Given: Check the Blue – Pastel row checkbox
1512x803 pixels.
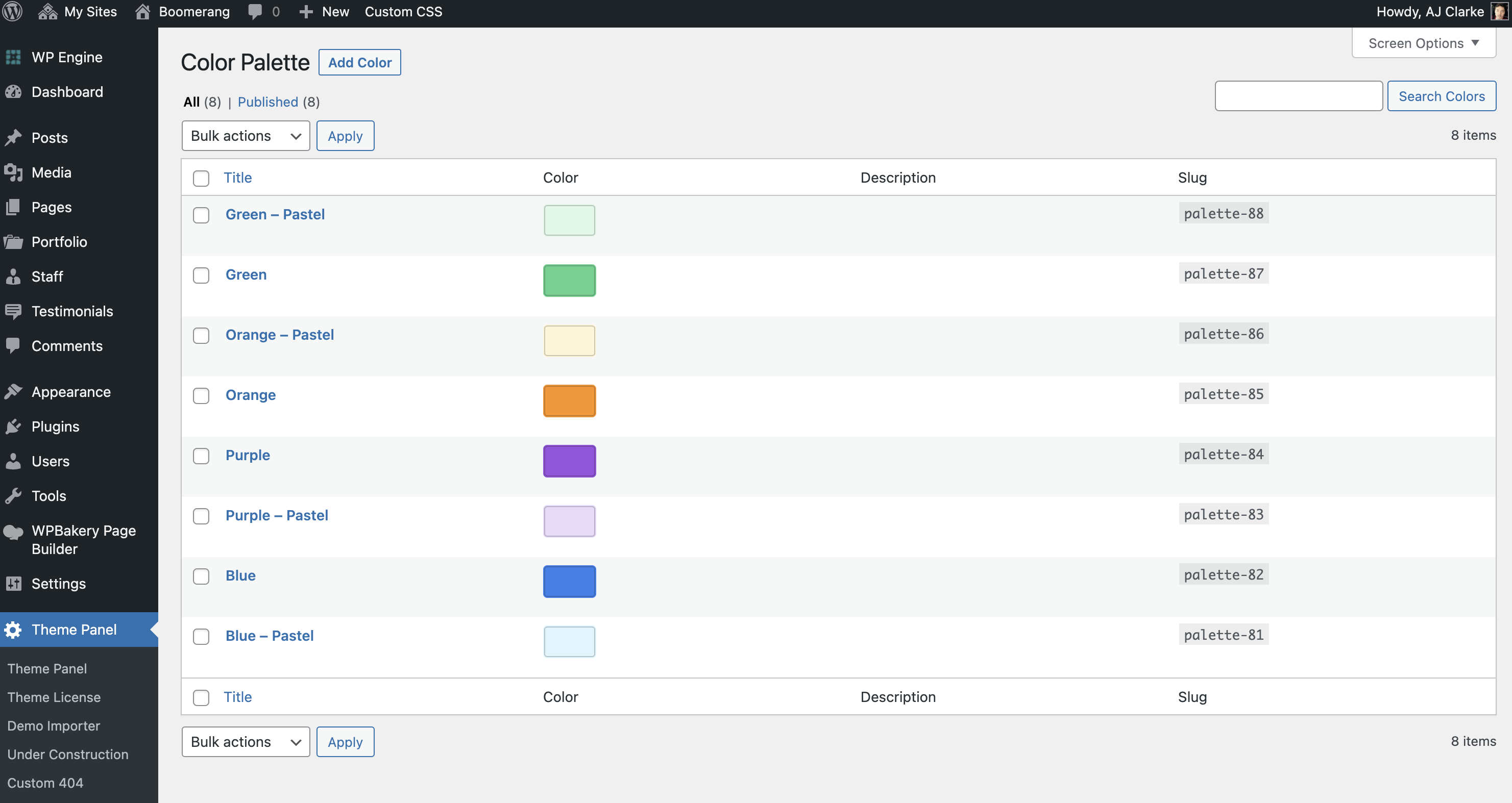Looking at the screenshot, I should 201,636.
